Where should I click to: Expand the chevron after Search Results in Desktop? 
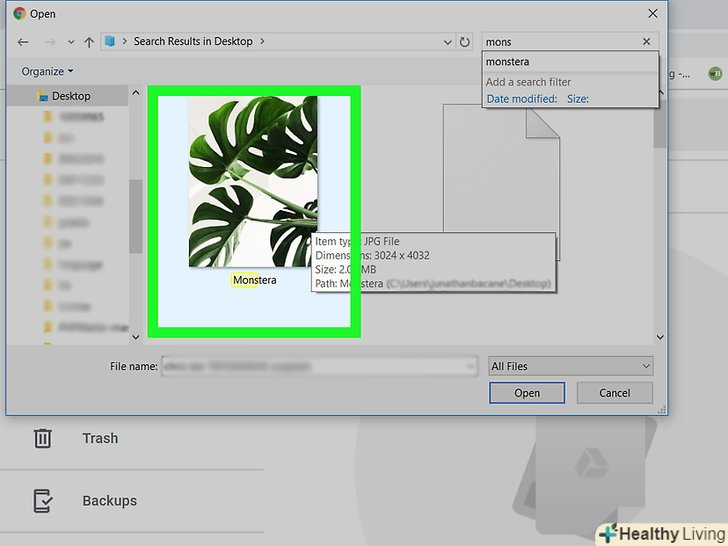click(x=262, y=41)
